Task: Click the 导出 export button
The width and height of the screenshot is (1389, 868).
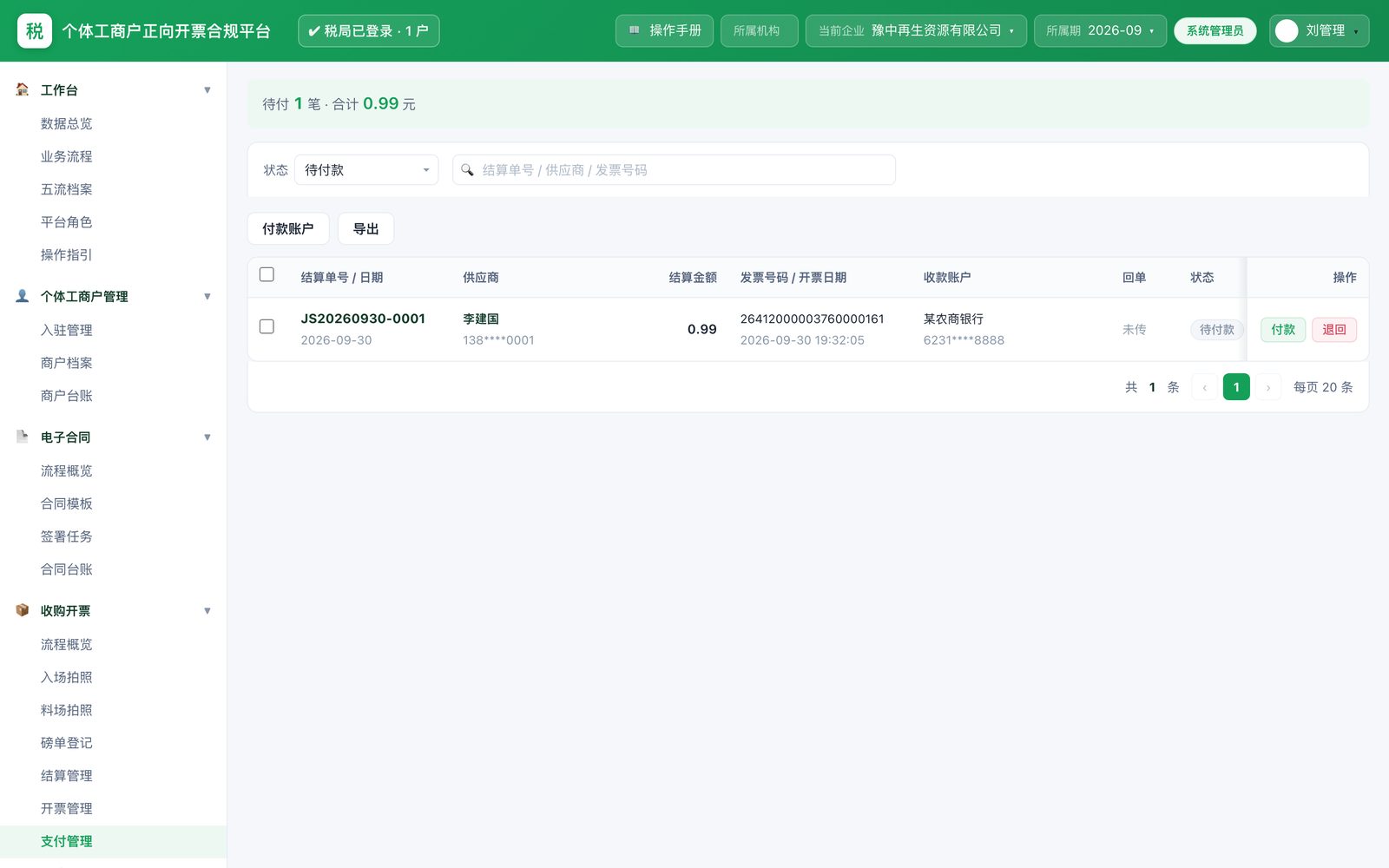Action: [366, 228]
